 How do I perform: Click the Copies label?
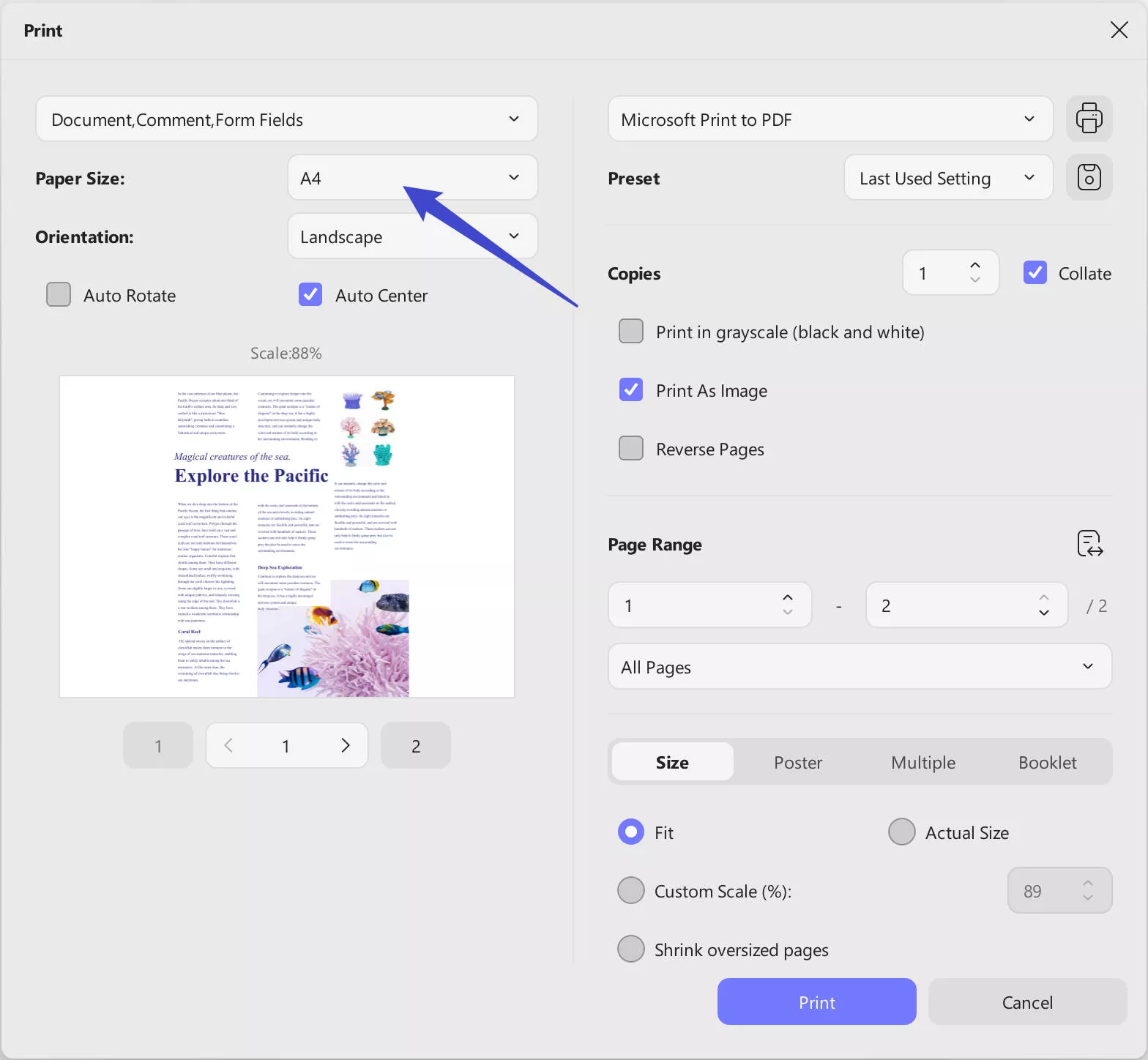click(x=635, y=274)
